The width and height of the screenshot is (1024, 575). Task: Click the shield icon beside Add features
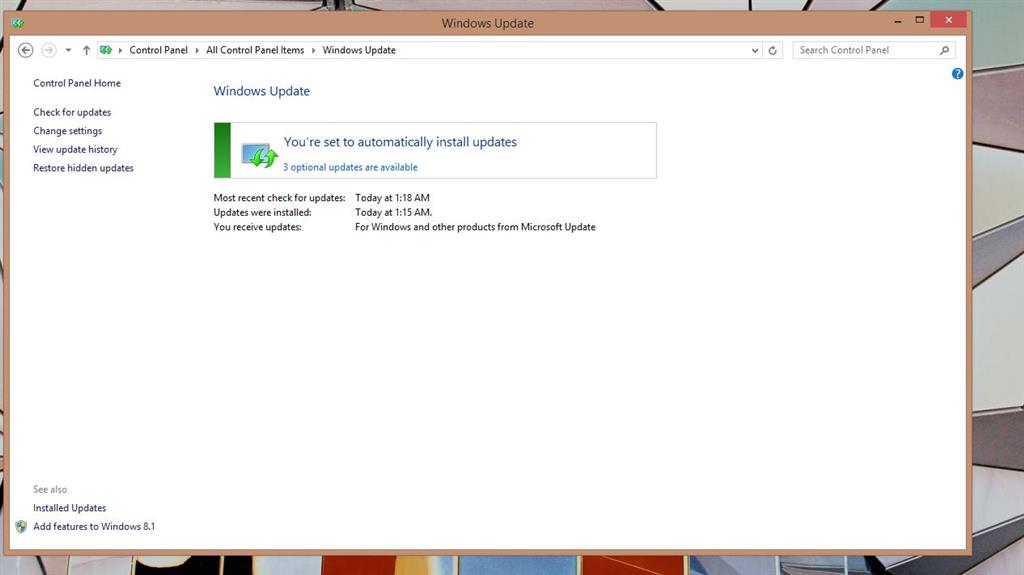point(21,527)
